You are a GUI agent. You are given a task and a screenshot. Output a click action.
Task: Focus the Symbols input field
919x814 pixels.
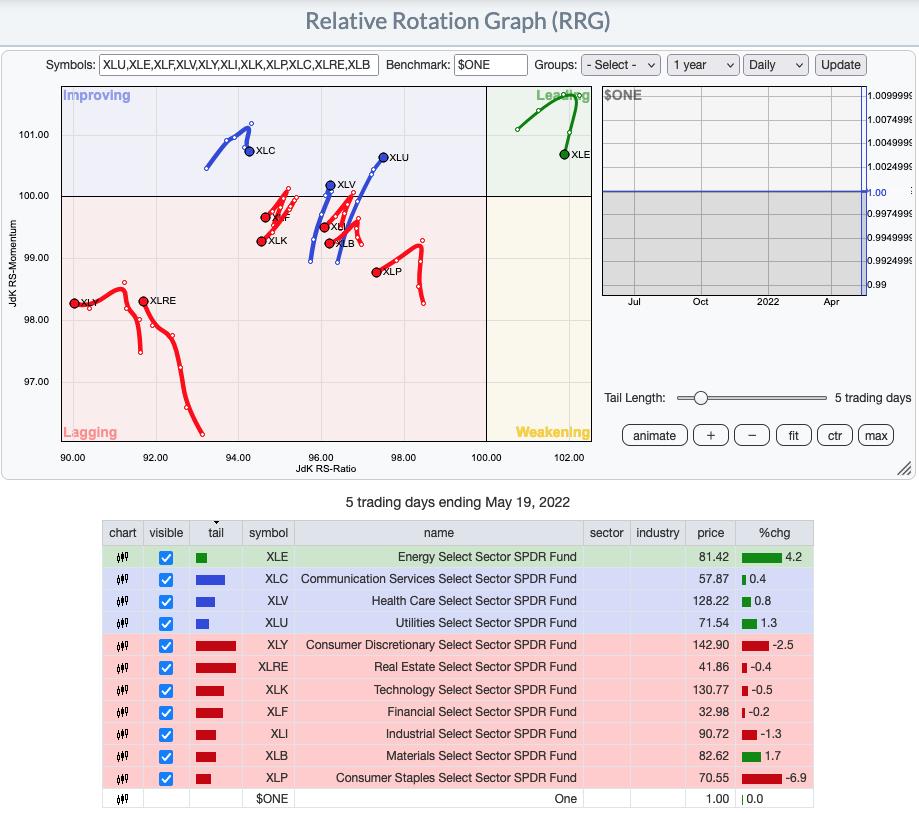(239, 65)
